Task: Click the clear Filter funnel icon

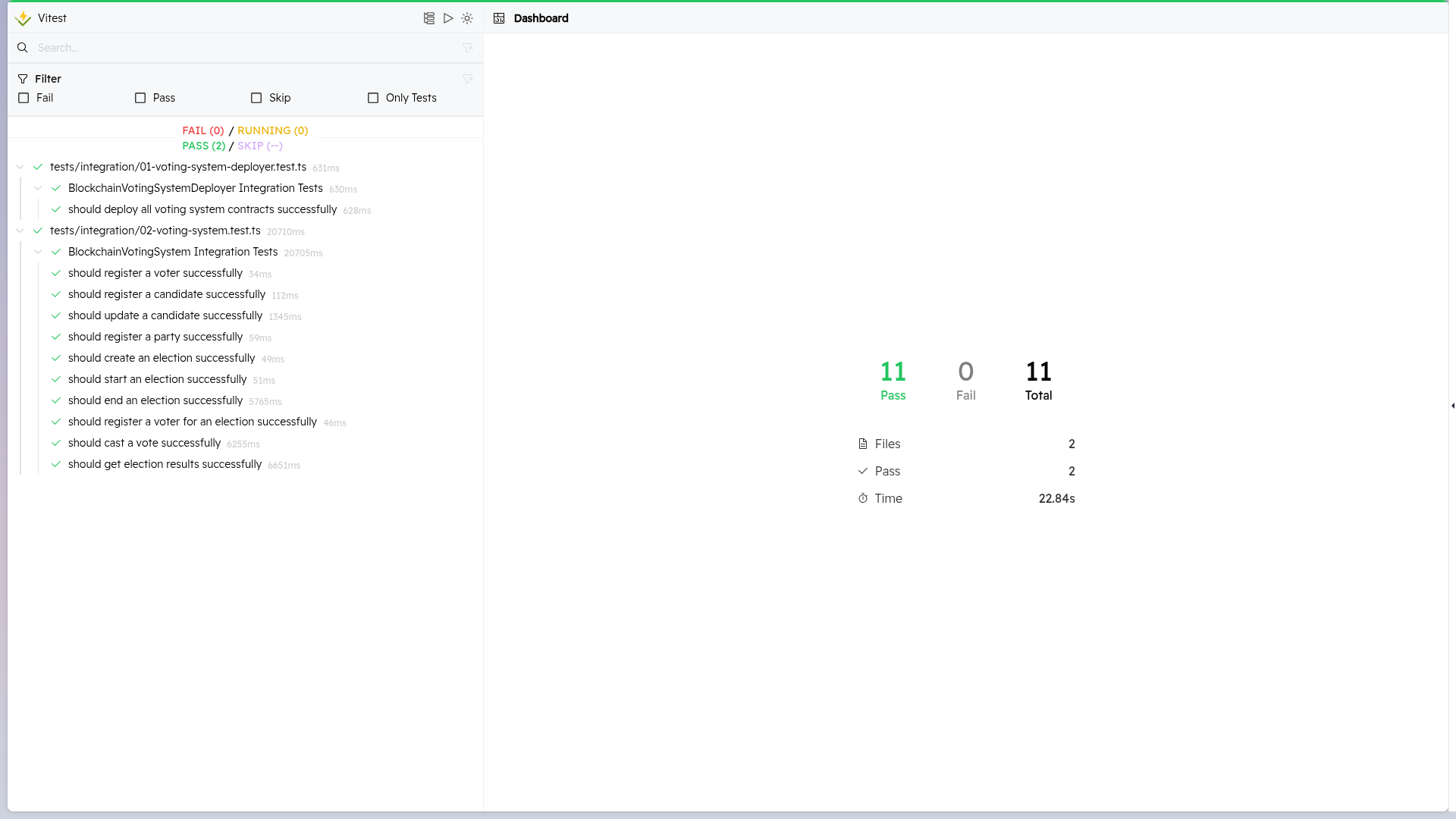Action: coord(467,79)
